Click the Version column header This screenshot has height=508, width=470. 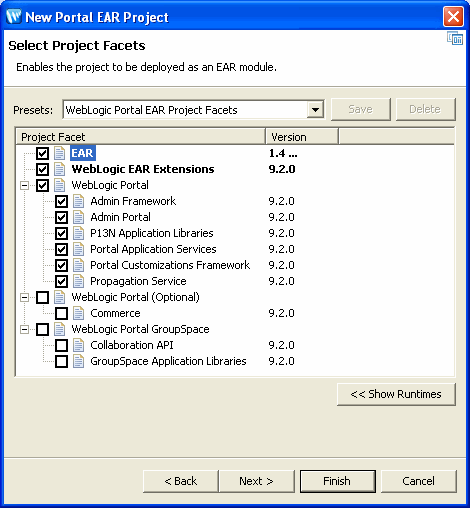pos(302,137)
